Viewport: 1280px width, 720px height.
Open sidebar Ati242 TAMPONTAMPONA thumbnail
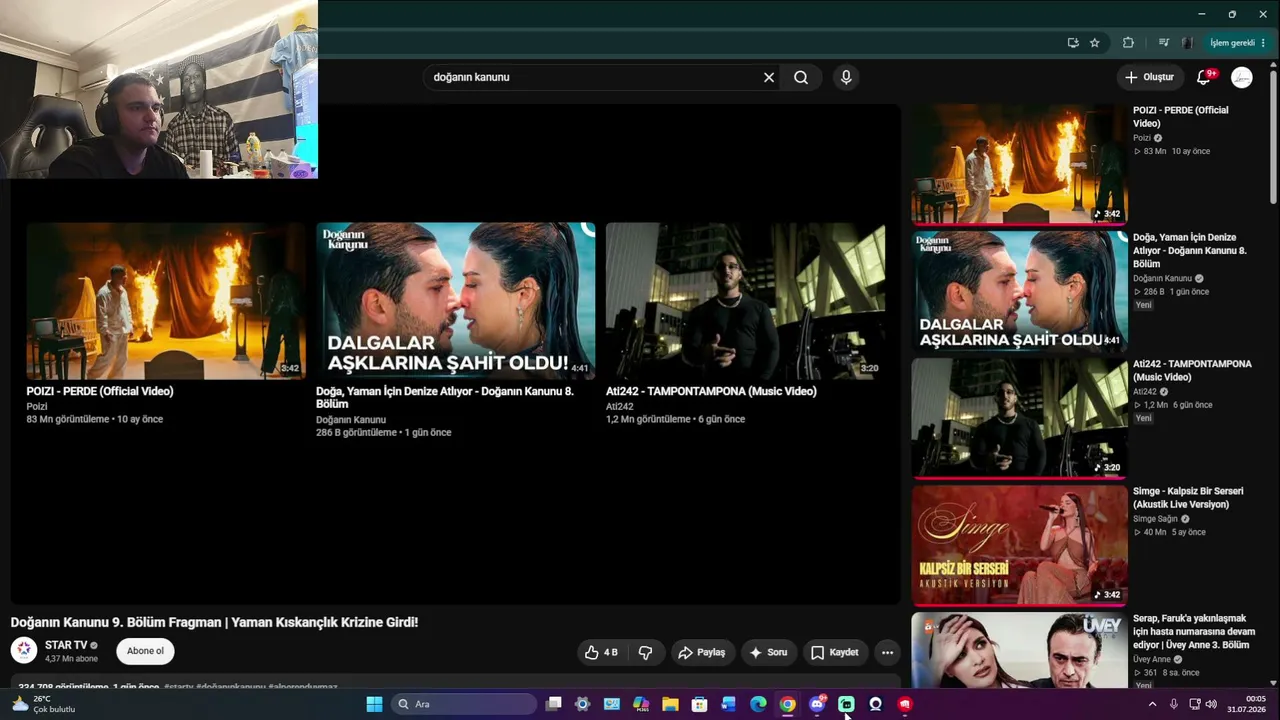point(1019,417)
